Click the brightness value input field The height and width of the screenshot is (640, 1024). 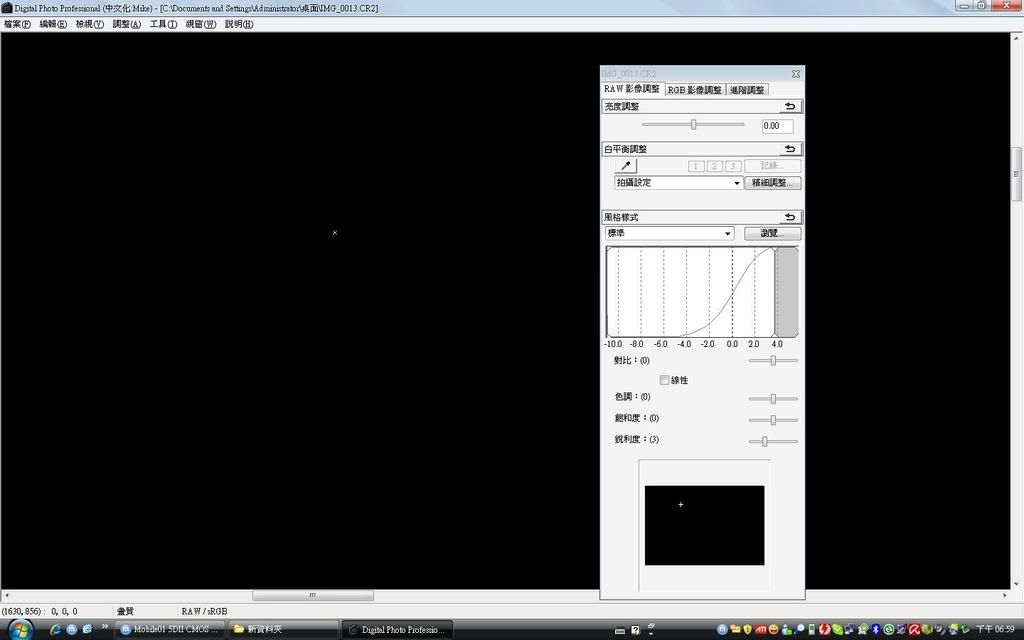tap(777, 126)
